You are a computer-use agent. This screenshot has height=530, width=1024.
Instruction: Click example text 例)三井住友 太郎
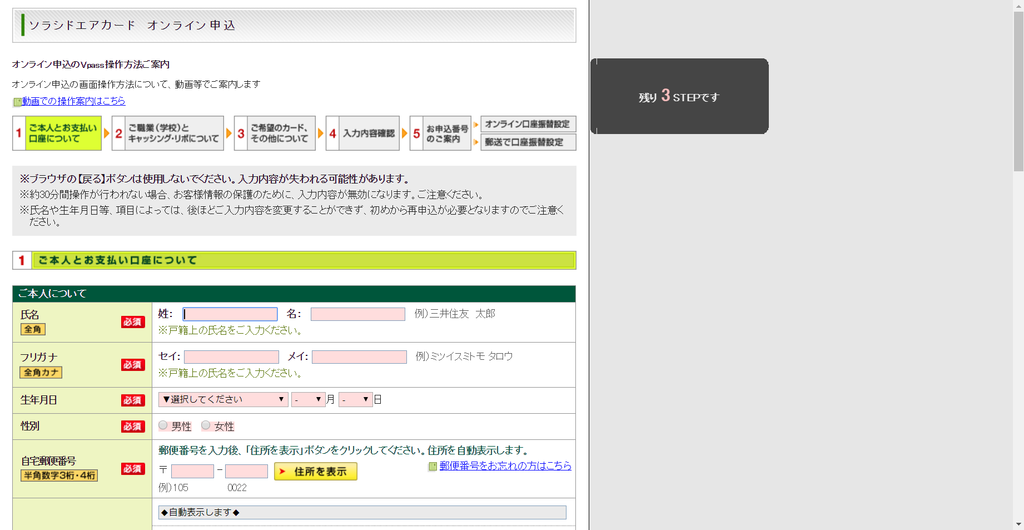click(455, 314)
